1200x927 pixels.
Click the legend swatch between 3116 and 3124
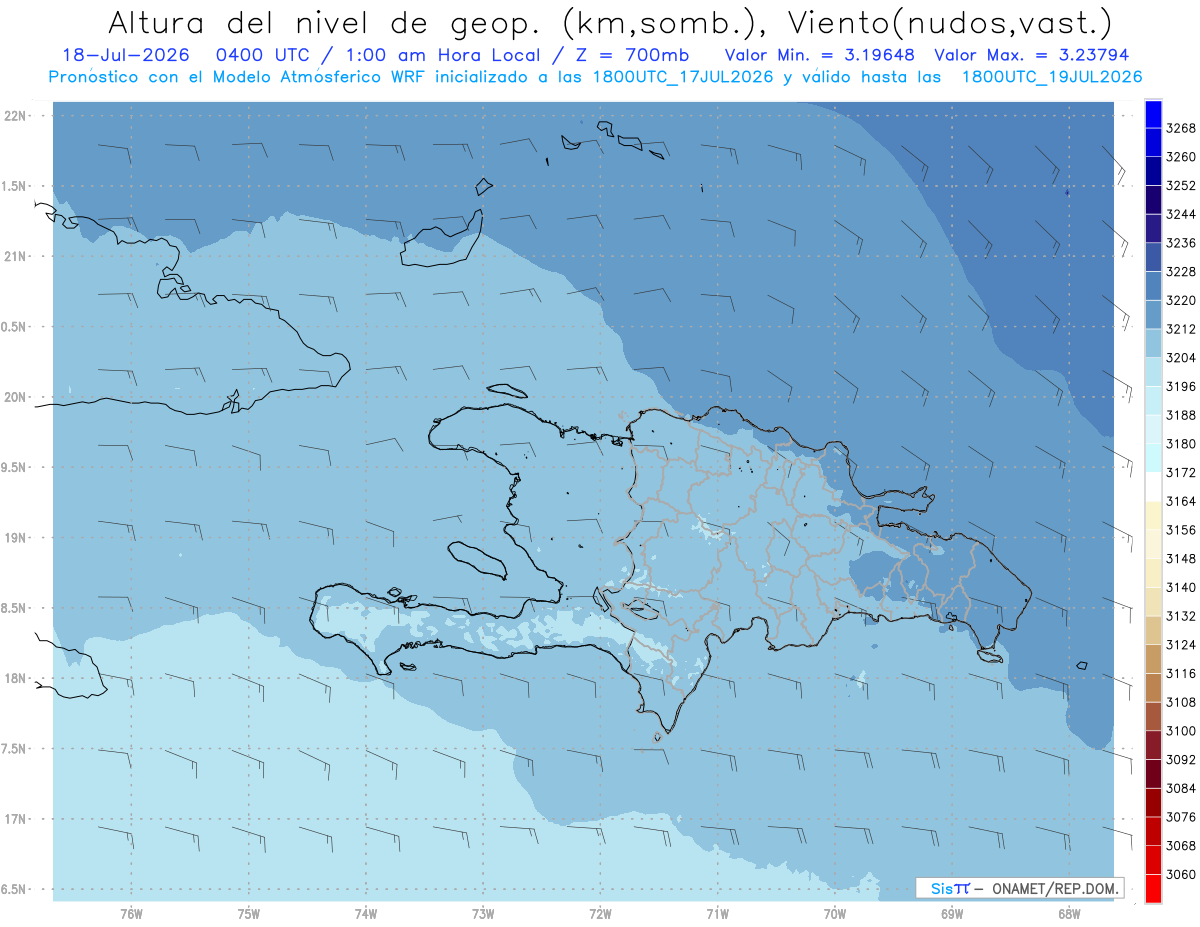[x=1153, y=659]
